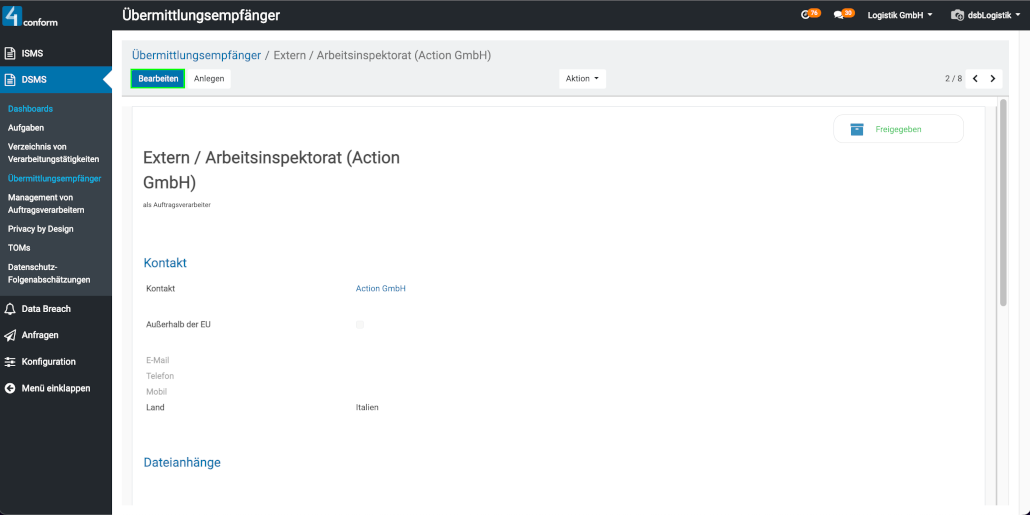1030x515 pixels.
Task: Toggle the Außerhalb der EU checkbox
Action: pos(360,324)
